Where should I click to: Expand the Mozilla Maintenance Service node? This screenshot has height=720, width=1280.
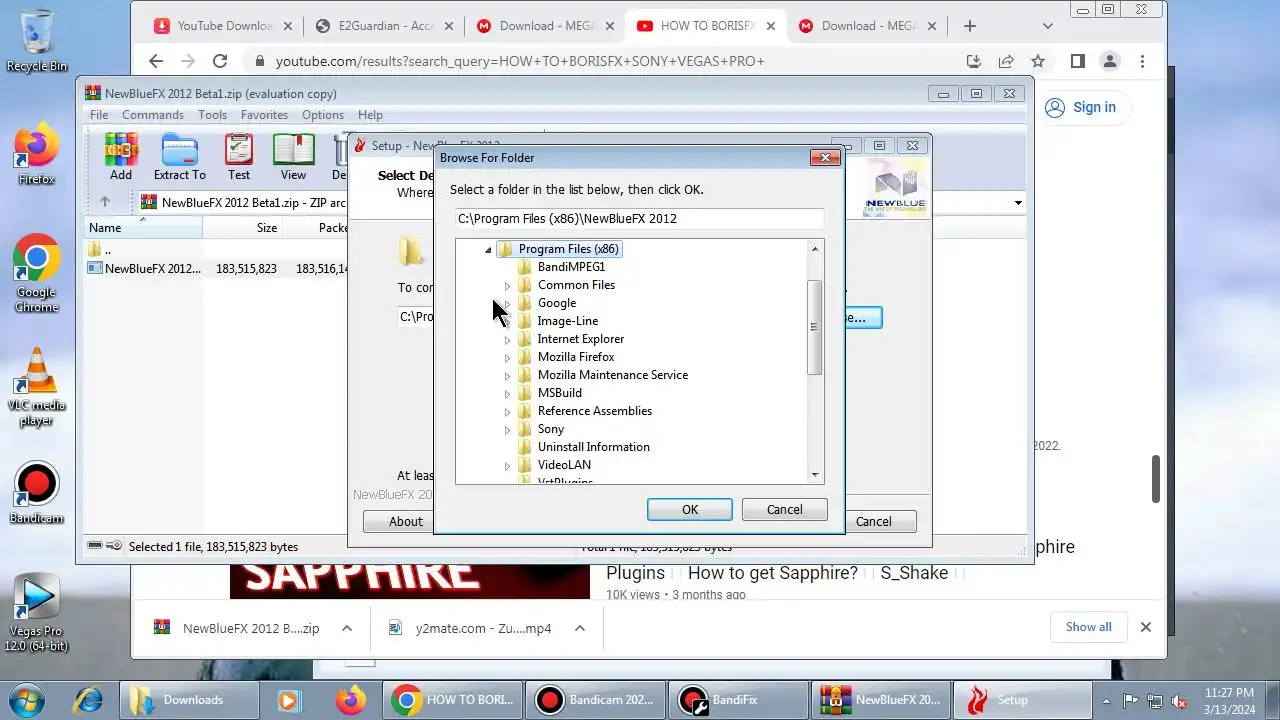pos(507,375)
